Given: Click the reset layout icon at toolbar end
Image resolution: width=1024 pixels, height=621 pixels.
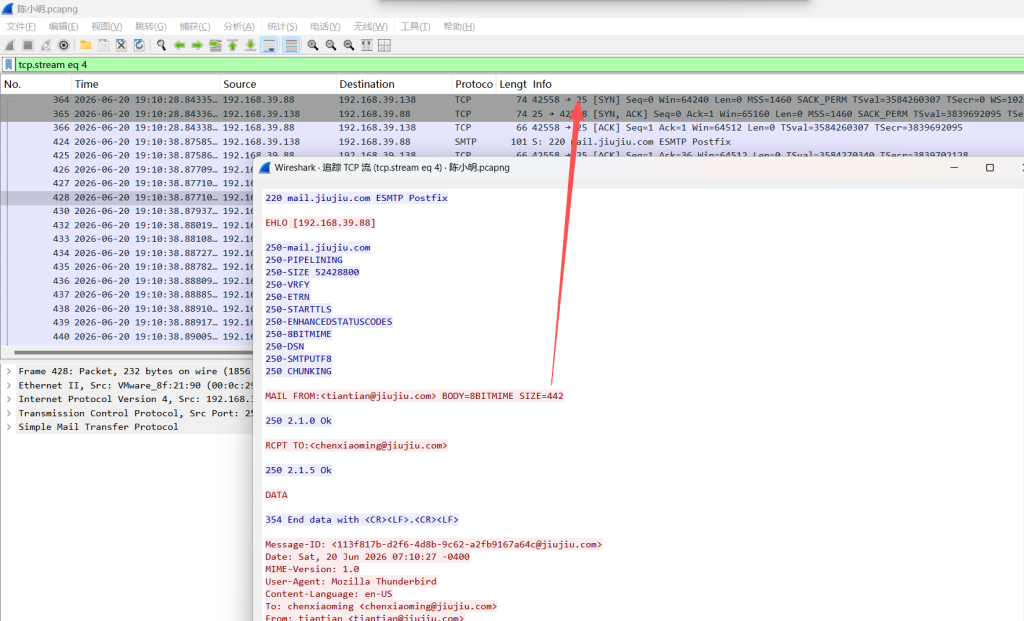Looking at the screenshot, I should tap(385, 45).
